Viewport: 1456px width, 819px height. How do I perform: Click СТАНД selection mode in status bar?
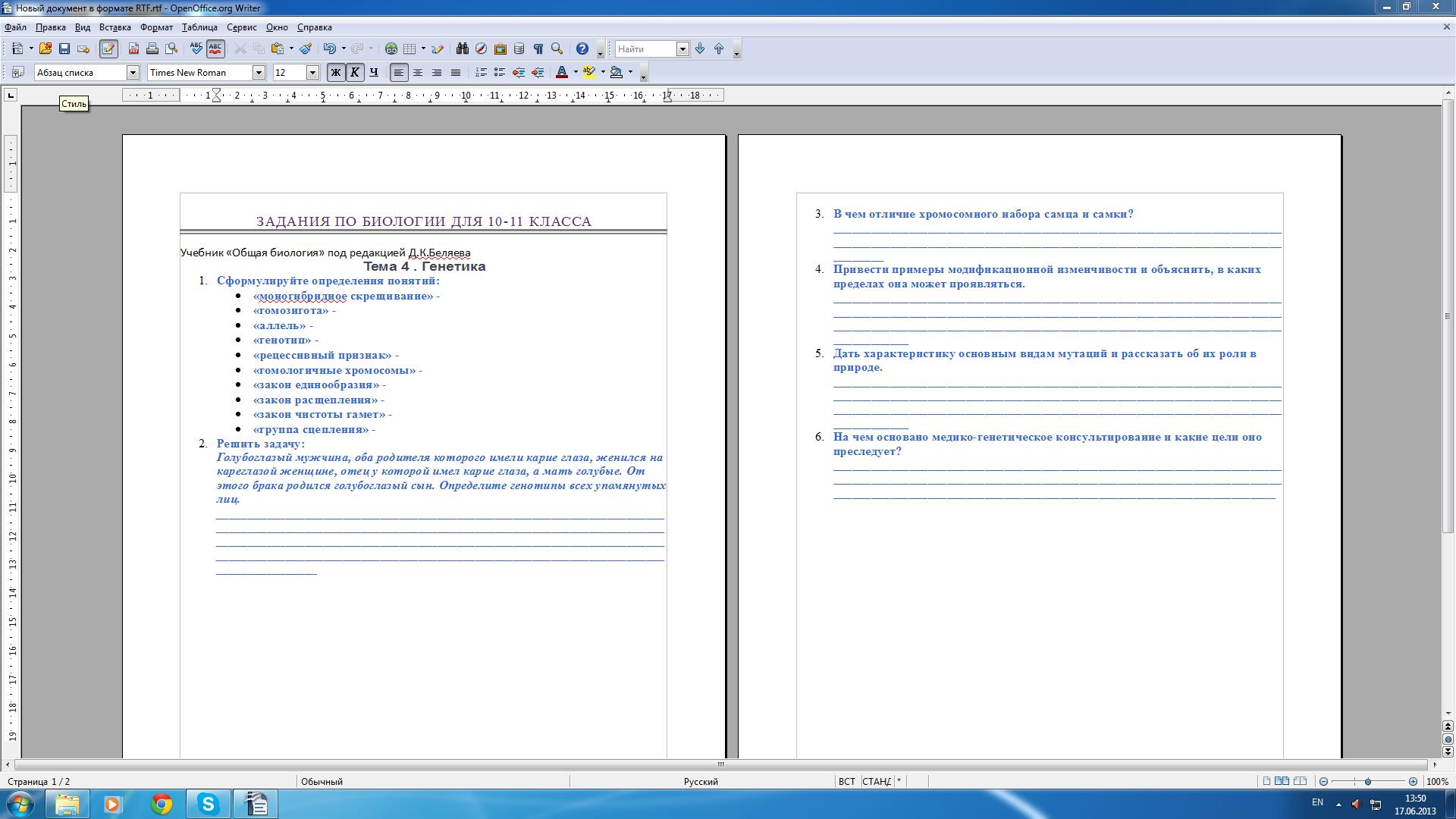(876, 781)
